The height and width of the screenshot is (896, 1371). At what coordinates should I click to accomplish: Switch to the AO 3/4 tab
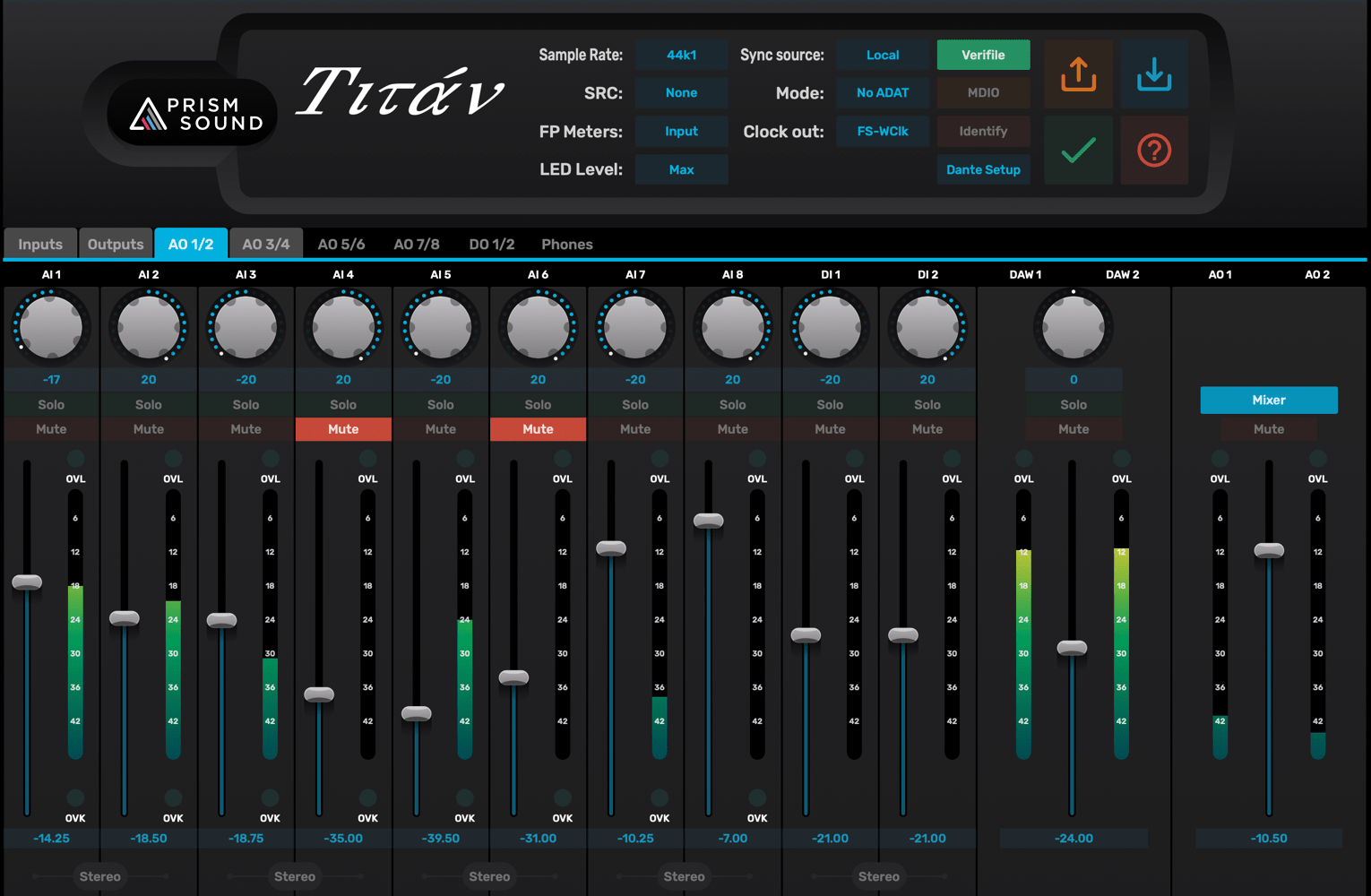click(266, 244)
